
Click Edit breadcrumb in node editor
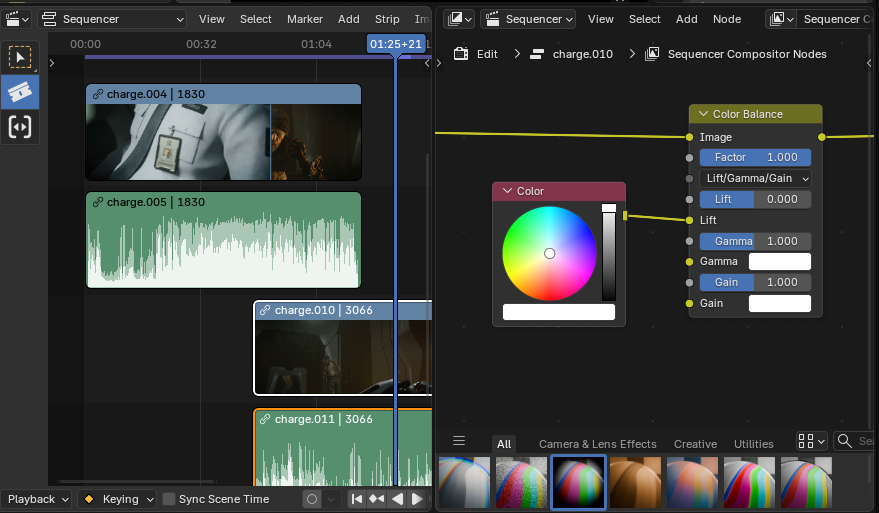(x=476, y=54)
